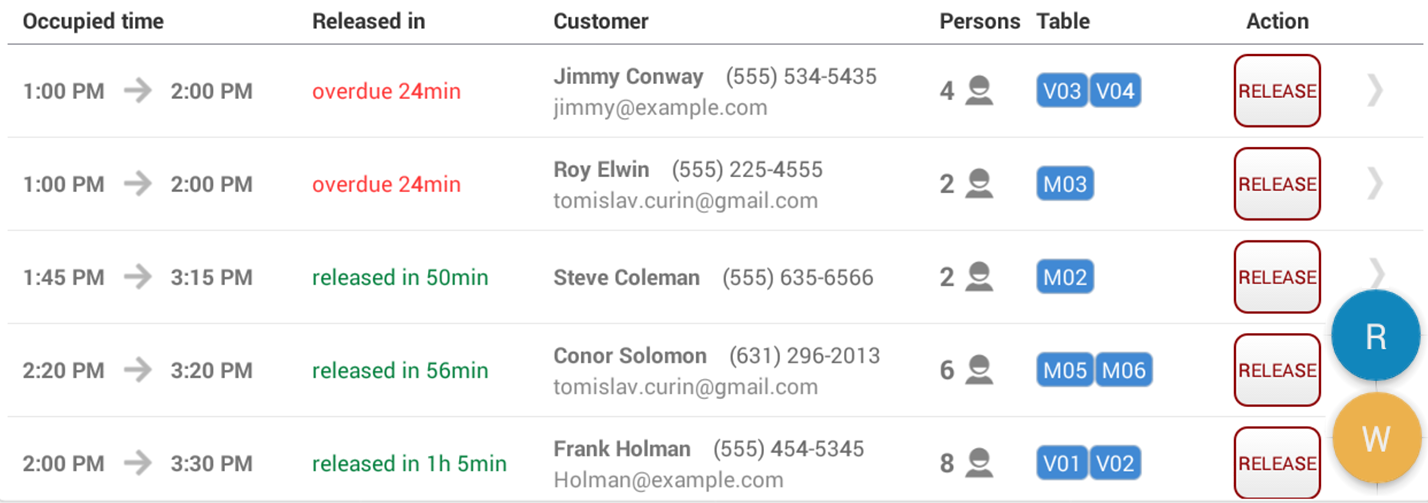Sort by Released in column header
The height and width of the screenshot is (503, 1428).
click(368, 21)
